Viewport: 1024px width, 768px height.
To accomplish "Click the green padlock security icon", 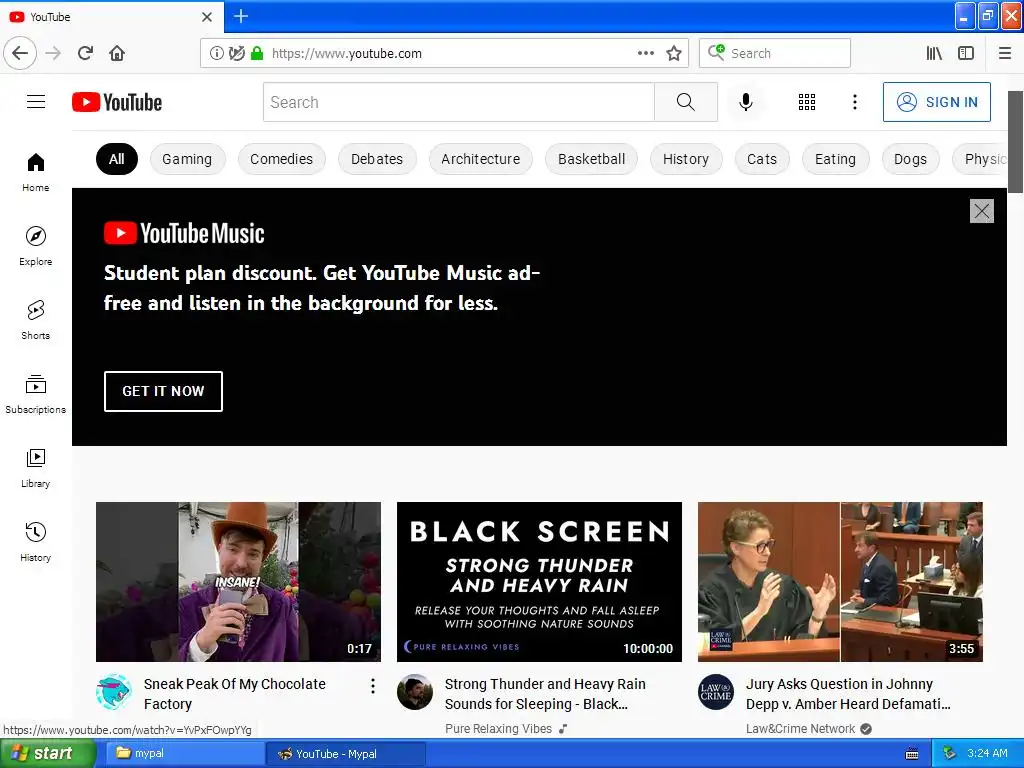I will [x=257, y=54].
